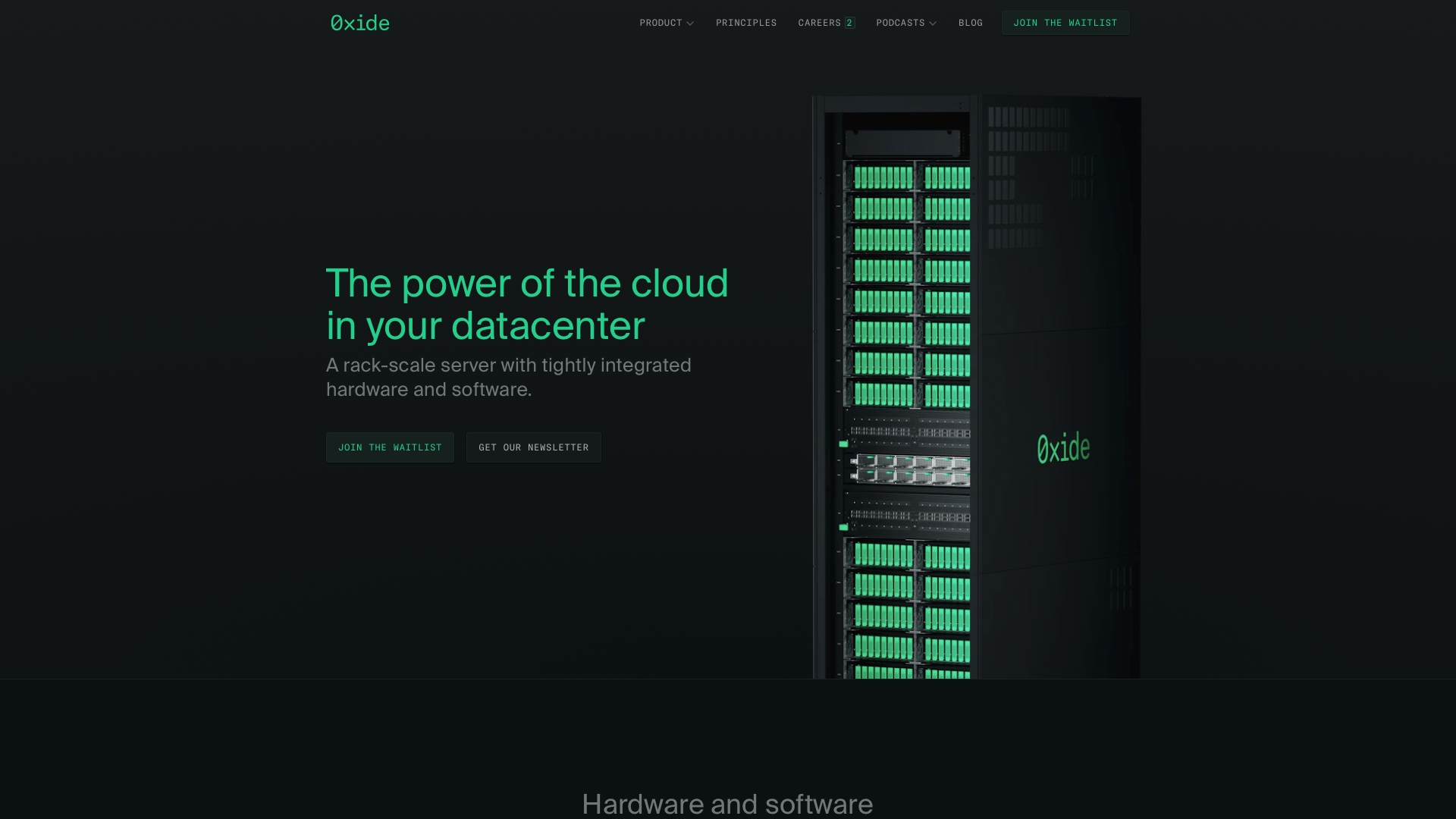The height and width of the screenshot is (819, 1456).
Task: Click the Get Our Newsletter button
Action: pyautogui.click(x=534, y=447)
